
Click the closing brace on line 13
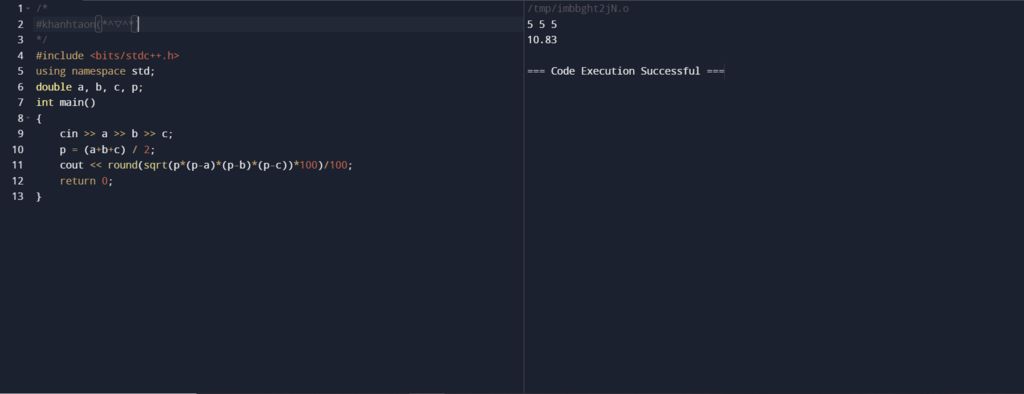pyautogui.click(x=39, y=197)
